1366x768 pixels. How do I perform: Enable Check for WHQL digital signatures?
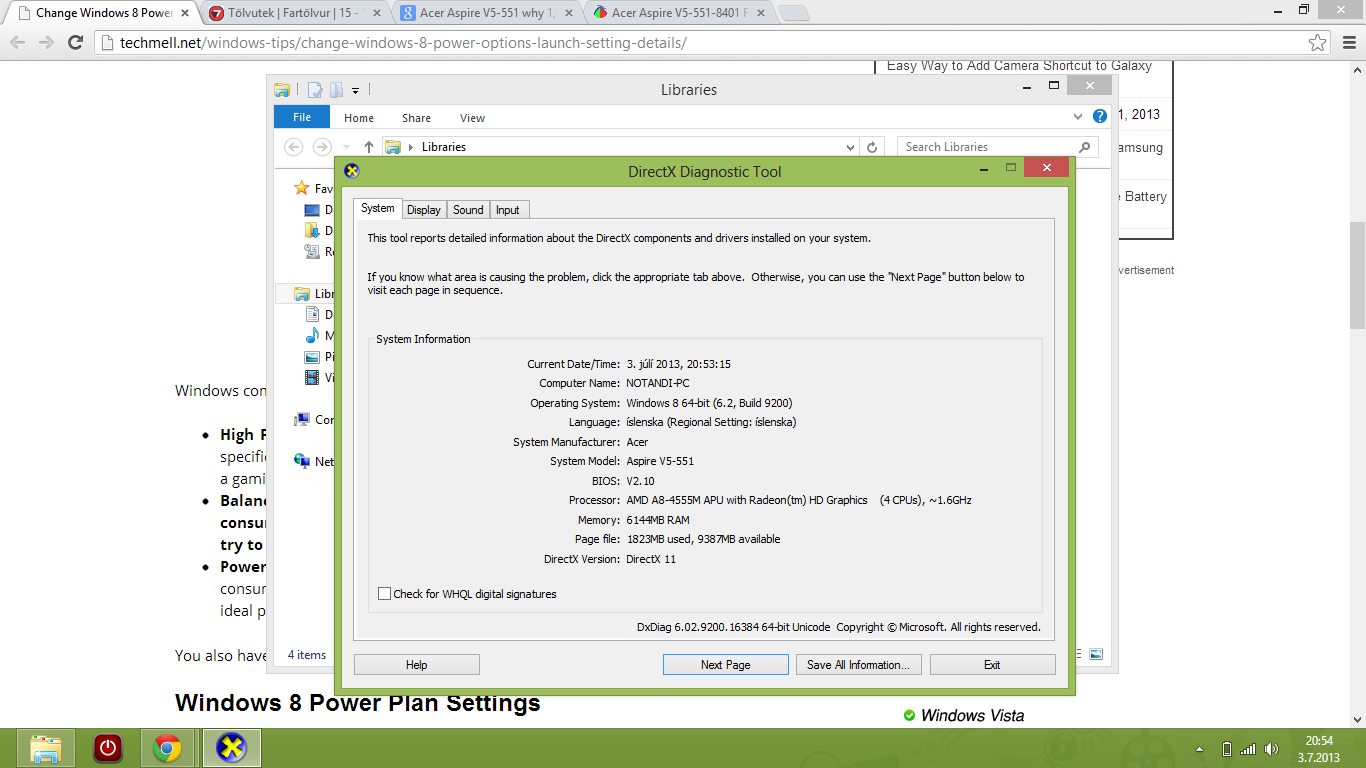385,594
